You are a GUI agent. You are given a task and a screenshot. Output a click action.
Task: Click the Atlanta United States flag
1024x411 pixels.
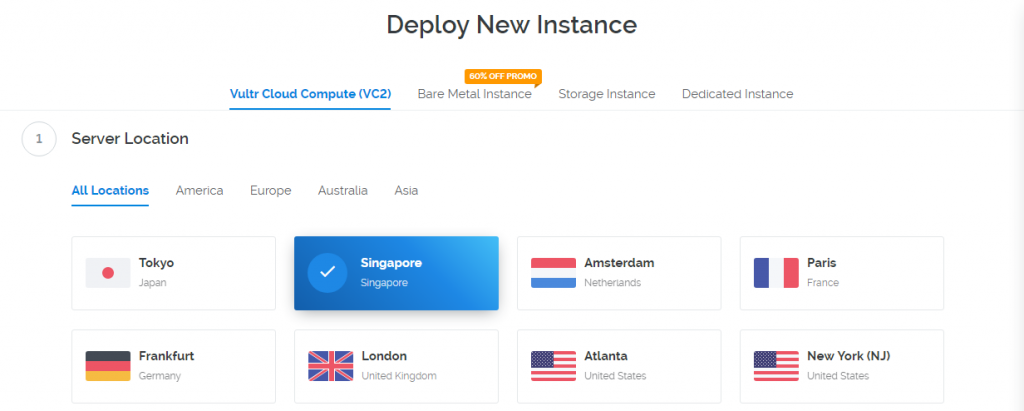pyautogui.click(x=553, y=366)
